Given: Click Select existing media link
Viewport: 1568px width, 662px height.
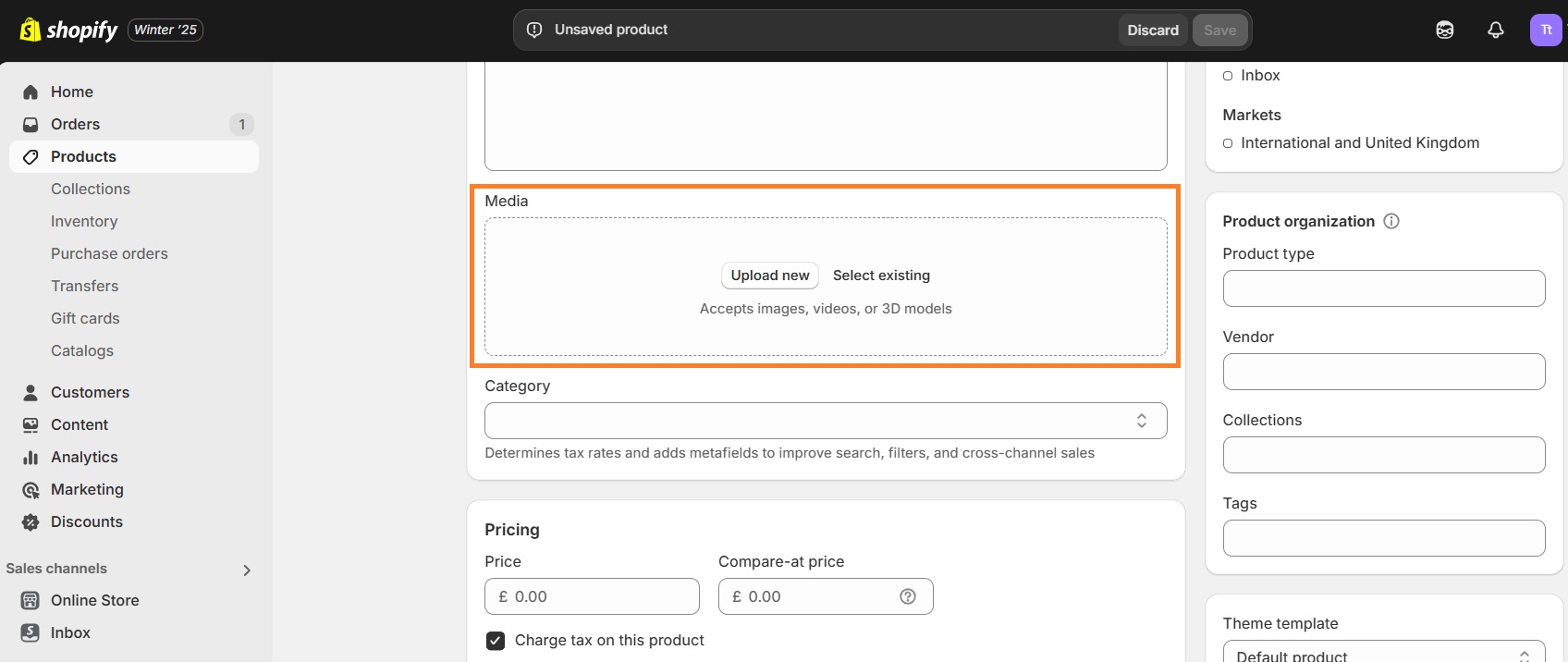Looking at the screenshot, I should (881, 276).
